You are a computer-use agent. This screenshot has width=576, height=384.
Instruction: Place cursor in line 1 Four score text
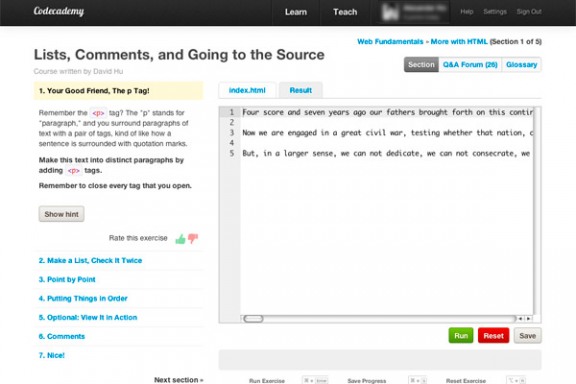point(387,112)
